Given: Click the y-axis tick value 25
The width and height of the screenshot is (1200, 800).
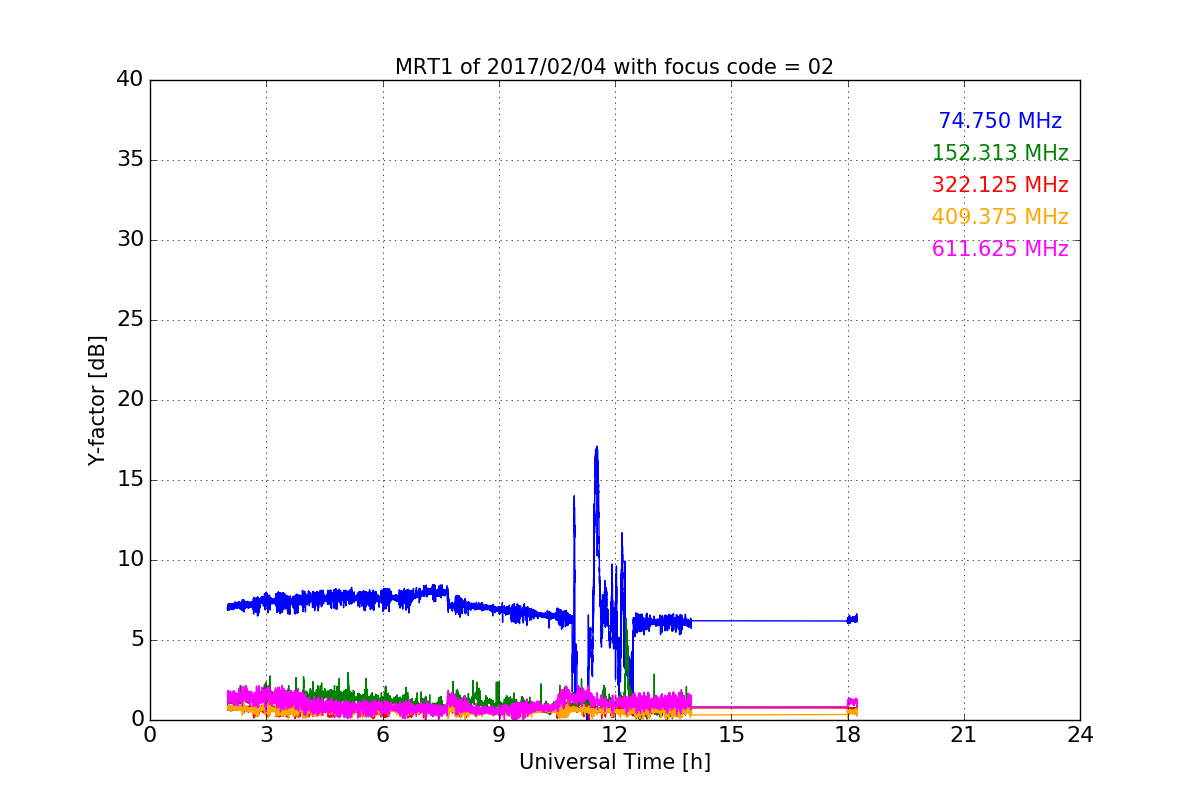Looking at the screenshot, I should pyautogui.click(x=129, y=320).
